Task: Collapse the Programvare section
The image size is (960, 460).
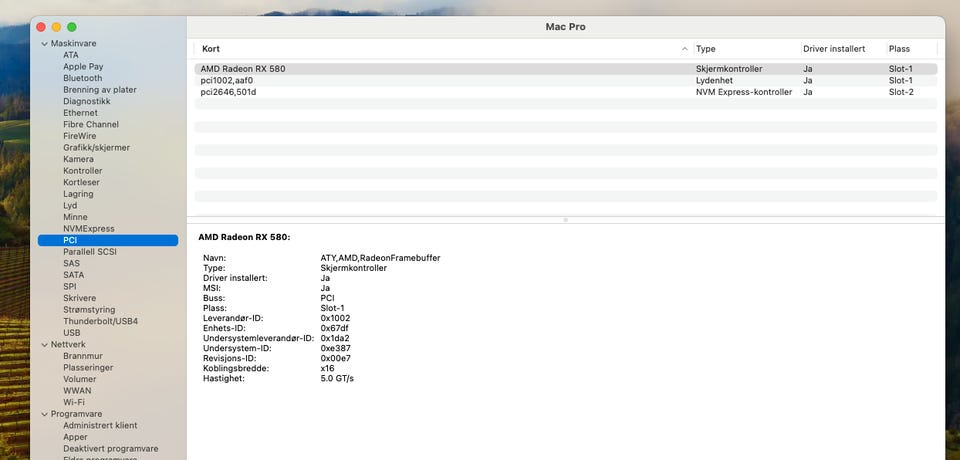Action: (44, 414)
